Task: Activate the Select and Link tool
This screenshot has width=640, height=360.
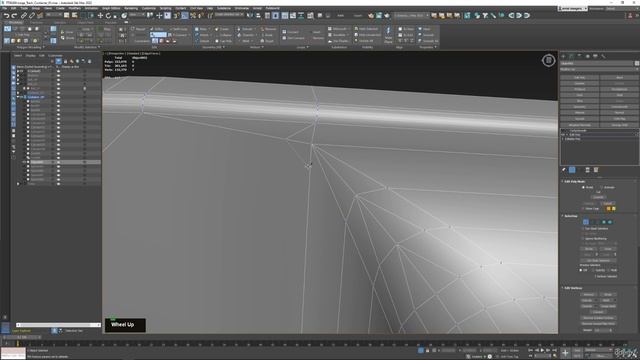Action: (x=24, y=16)
